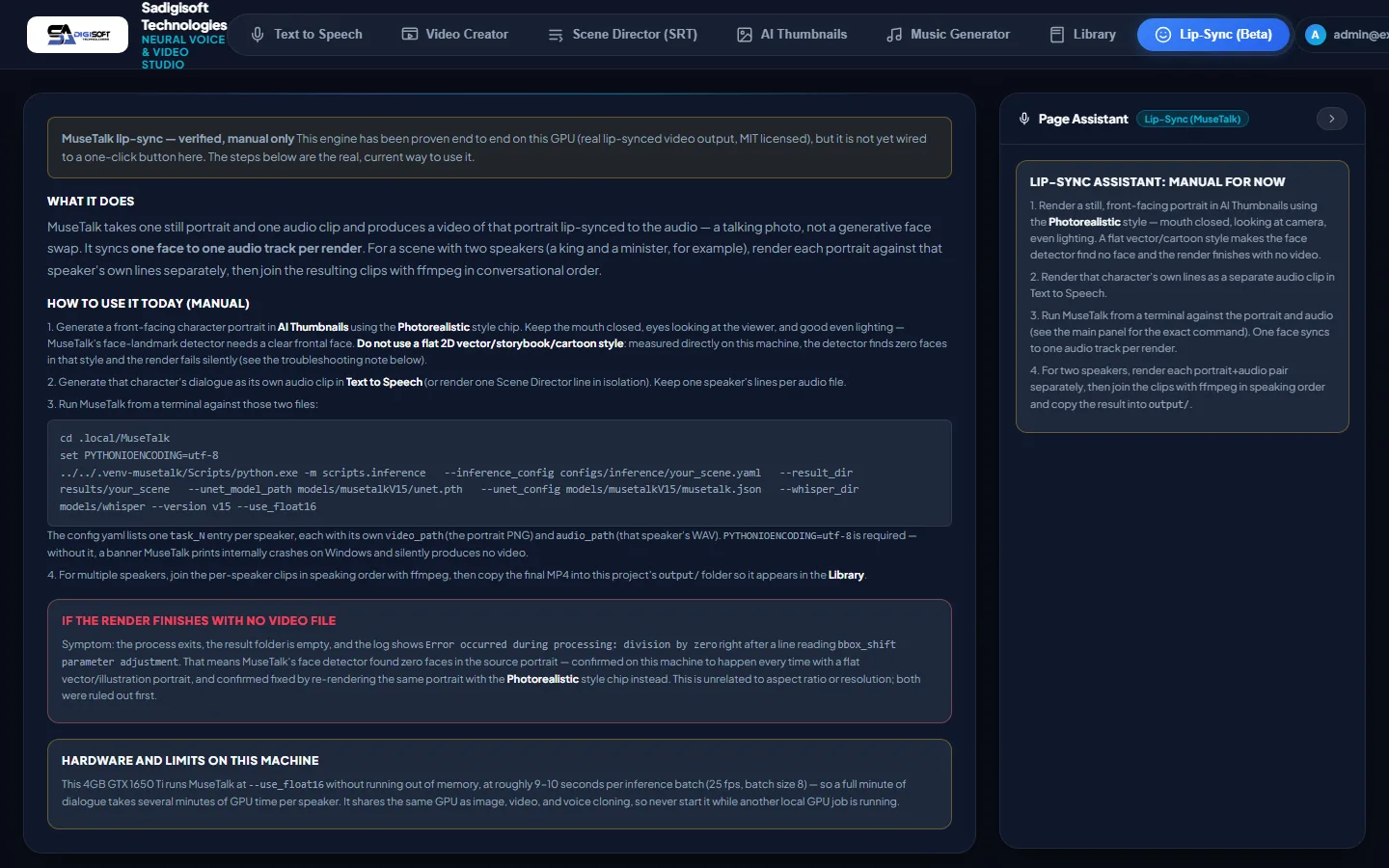This screenshot has width=1389, height=868.
Task: Click the 'set PYTHONIOENCODING=utf-8' code line
Action: [x=139, y=455]
